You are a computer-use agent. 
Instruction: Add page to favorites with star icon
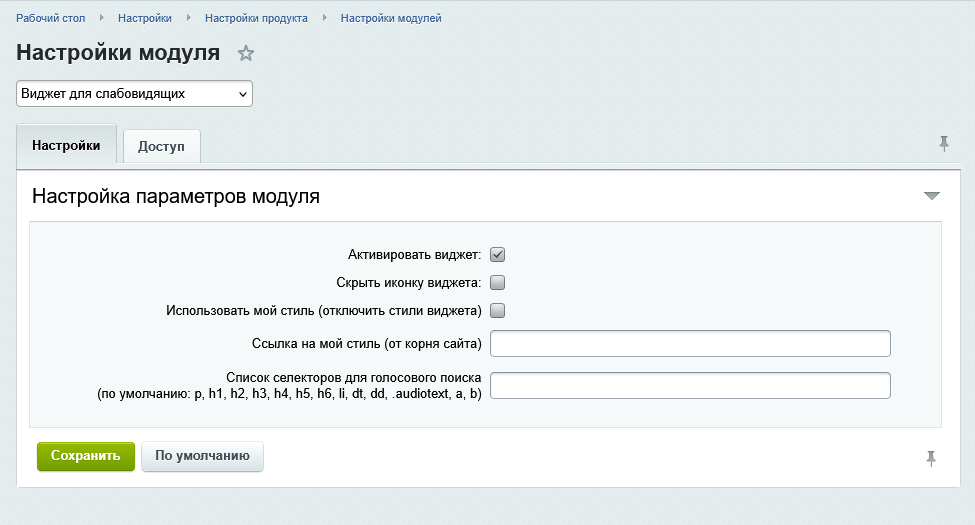click(x=246, y=54)
